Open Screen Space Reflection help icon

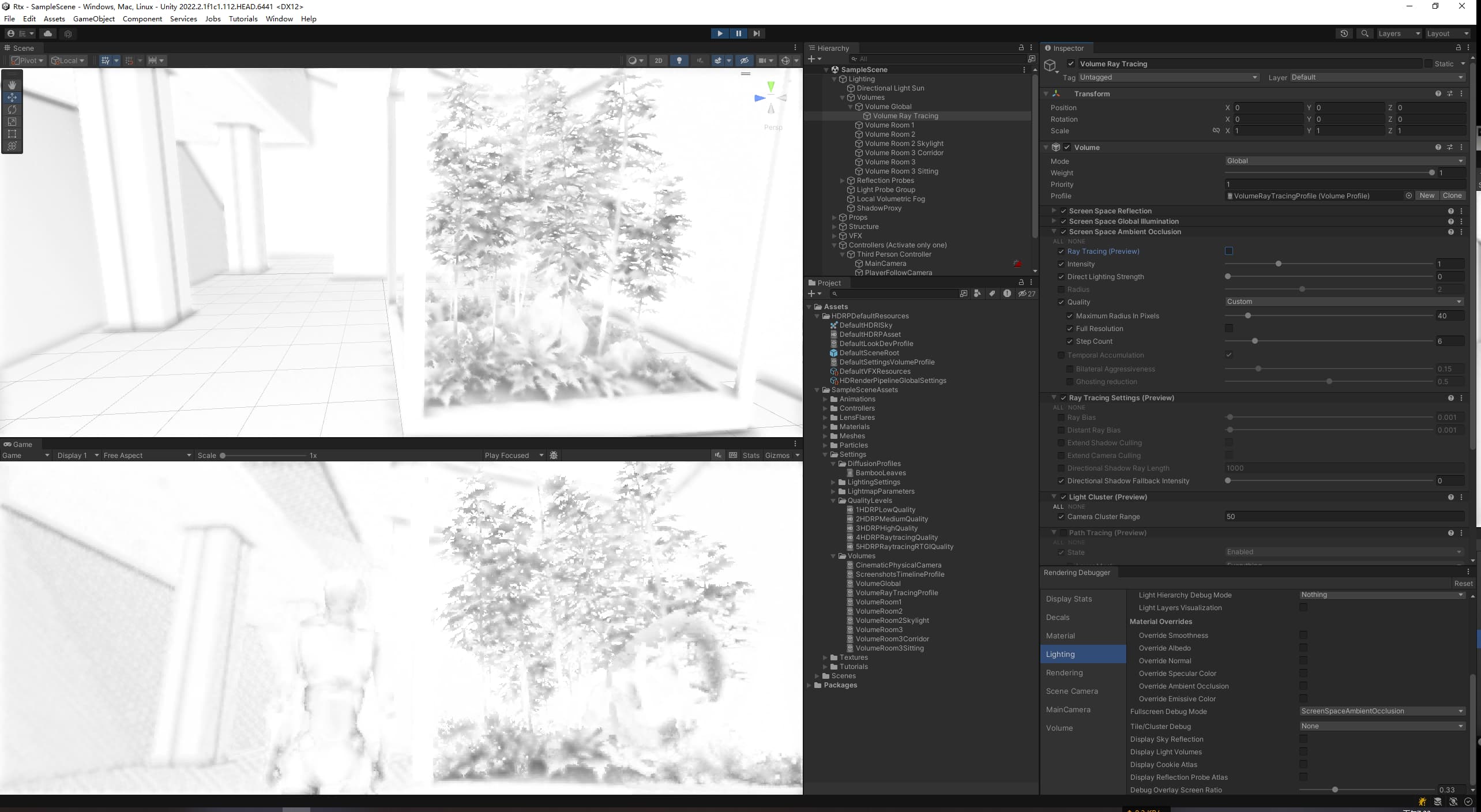(1450, 211)
